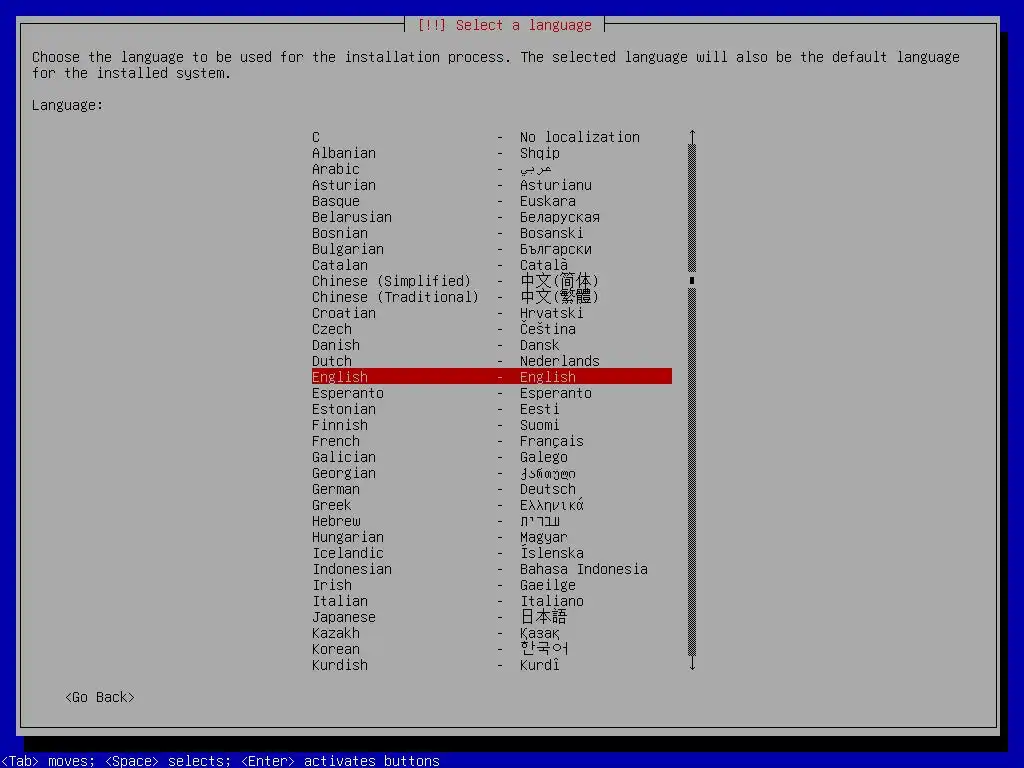
Task: Choose Kazakh – Қазақ option
Action: coord(492,633)
